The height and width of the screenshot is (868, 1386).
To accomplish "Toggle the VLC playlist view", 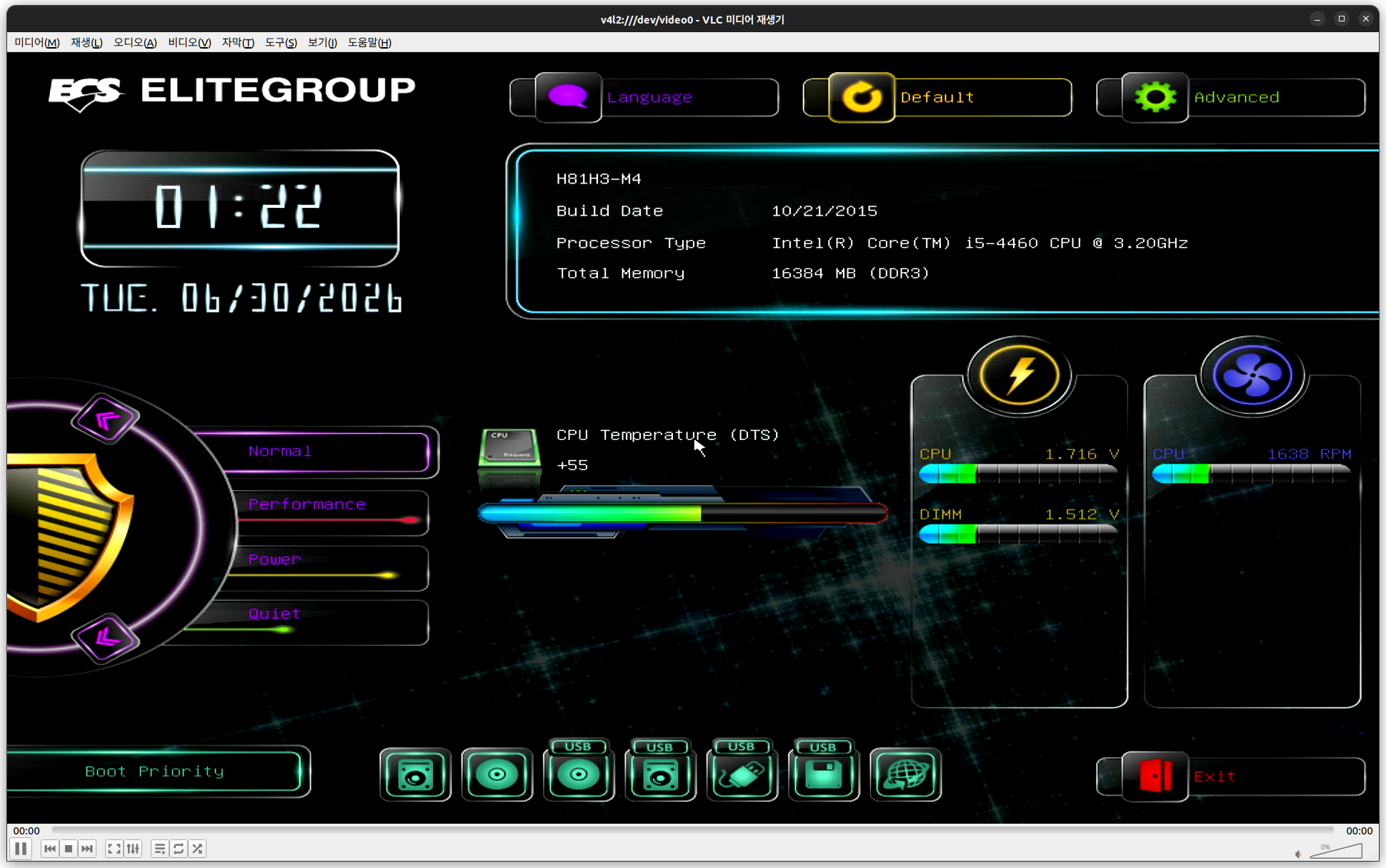I will [x=159, y=849].
